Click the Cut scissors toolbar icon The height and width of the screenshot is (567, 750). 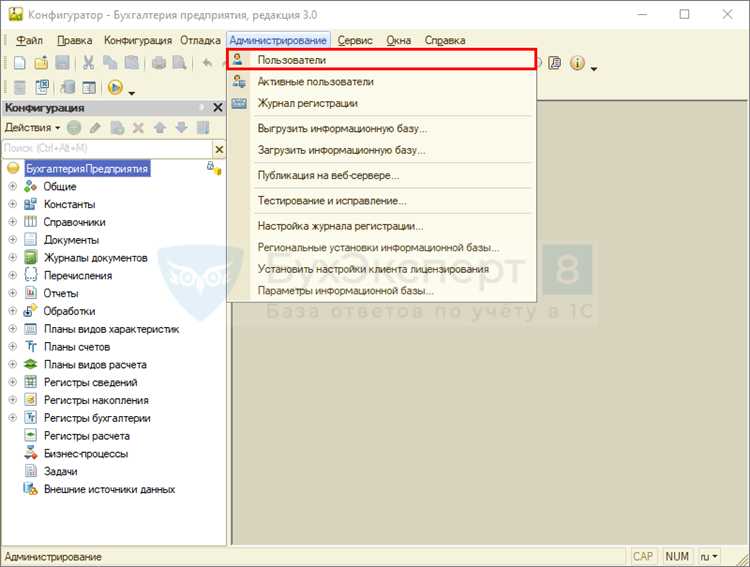pyautogui.click(x=88, y=63)
